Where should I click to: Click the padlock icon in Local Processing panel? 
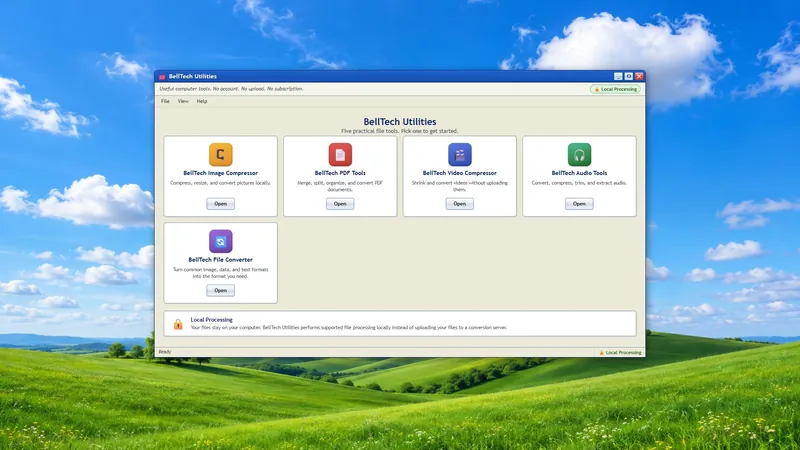178,324
